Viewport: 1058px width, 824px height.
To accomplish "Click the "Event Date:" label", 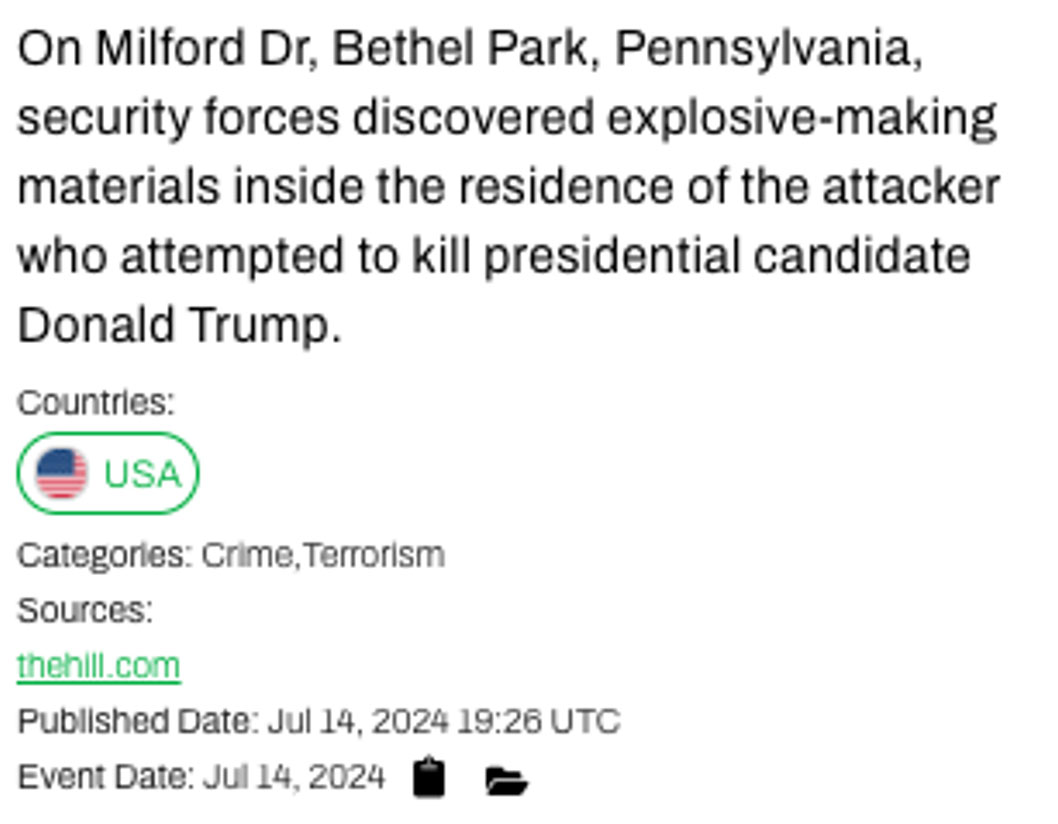I will [x=105, y=776].
